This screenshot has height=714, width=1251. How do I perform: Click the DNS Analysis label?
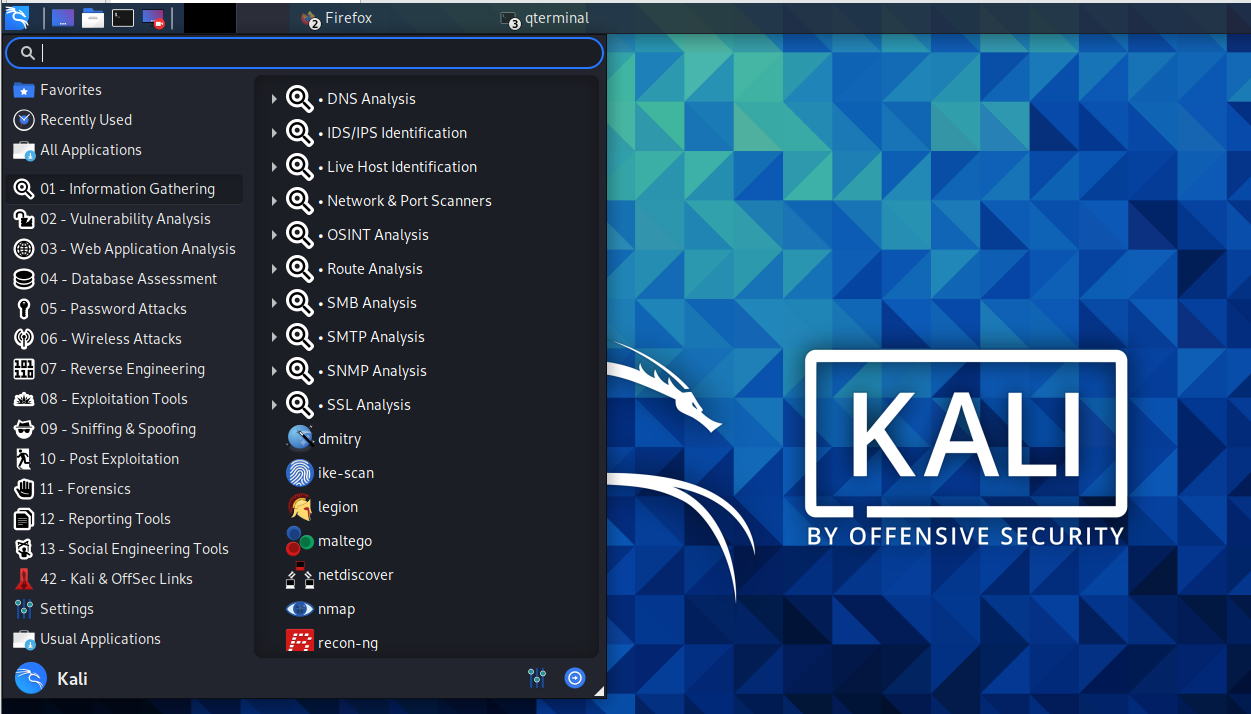click(371, 99)
